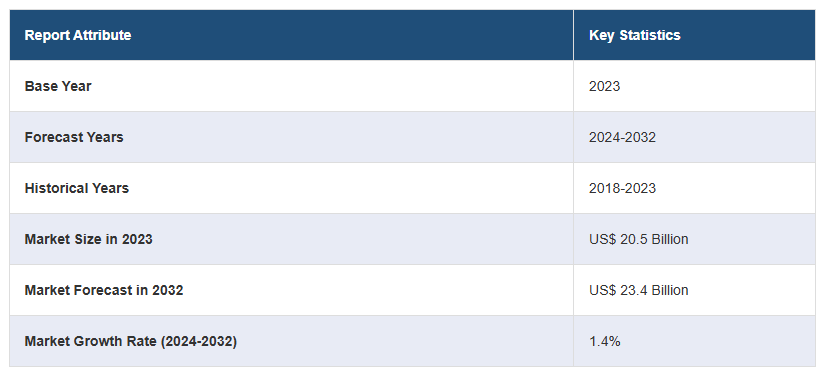Click the word Billion in 2023 market size
The image size is (832, 377).
[x=670, y=239]
